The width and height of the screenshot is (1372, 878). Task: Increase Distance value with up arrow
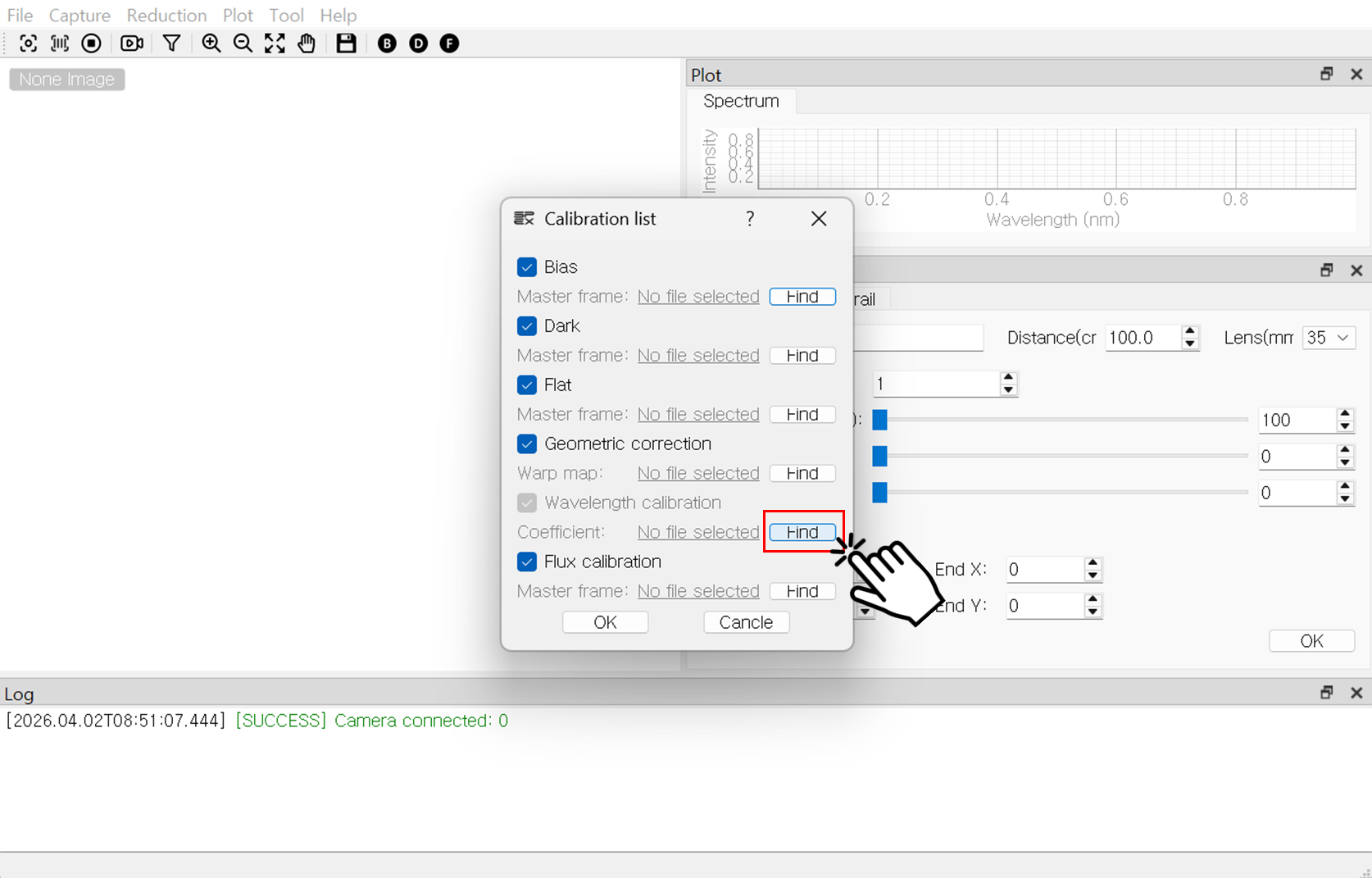click(1190, 331)
